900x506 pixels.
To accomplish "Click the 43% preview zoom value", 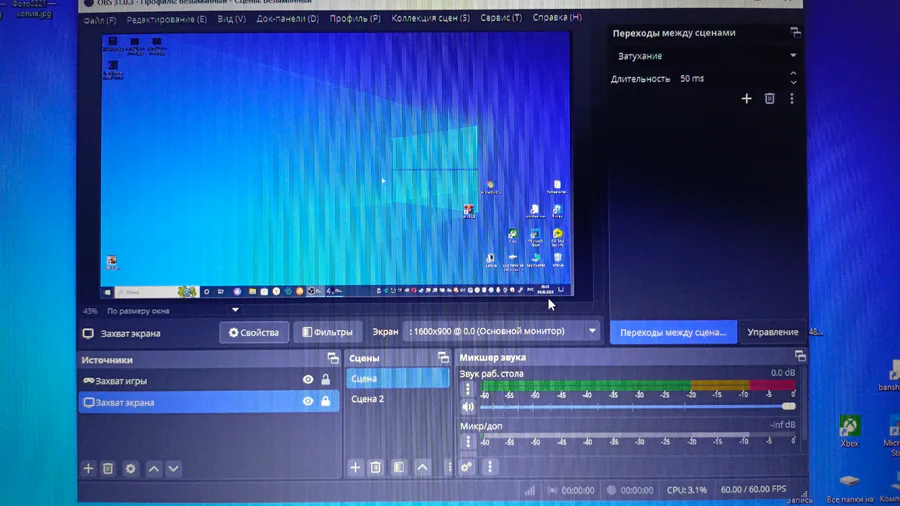I will (x=90, y=311).
